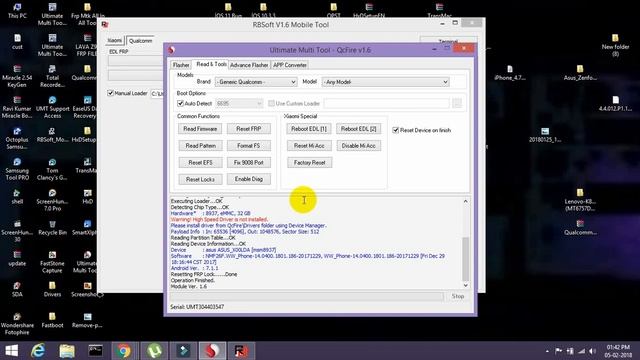The height and width of the screenshot is (360, 640).
Task: Open File Explorer from taskbar
Action: [x=67, y=351]
